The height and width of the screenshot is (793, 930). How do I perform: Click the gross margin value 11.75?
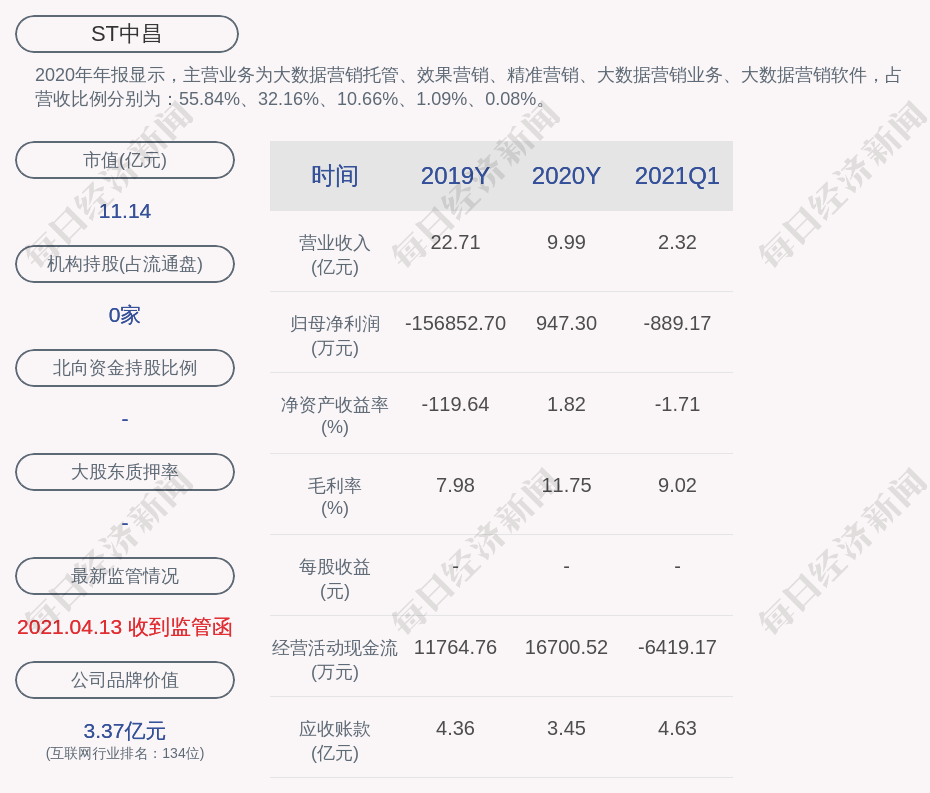(566, 485)
